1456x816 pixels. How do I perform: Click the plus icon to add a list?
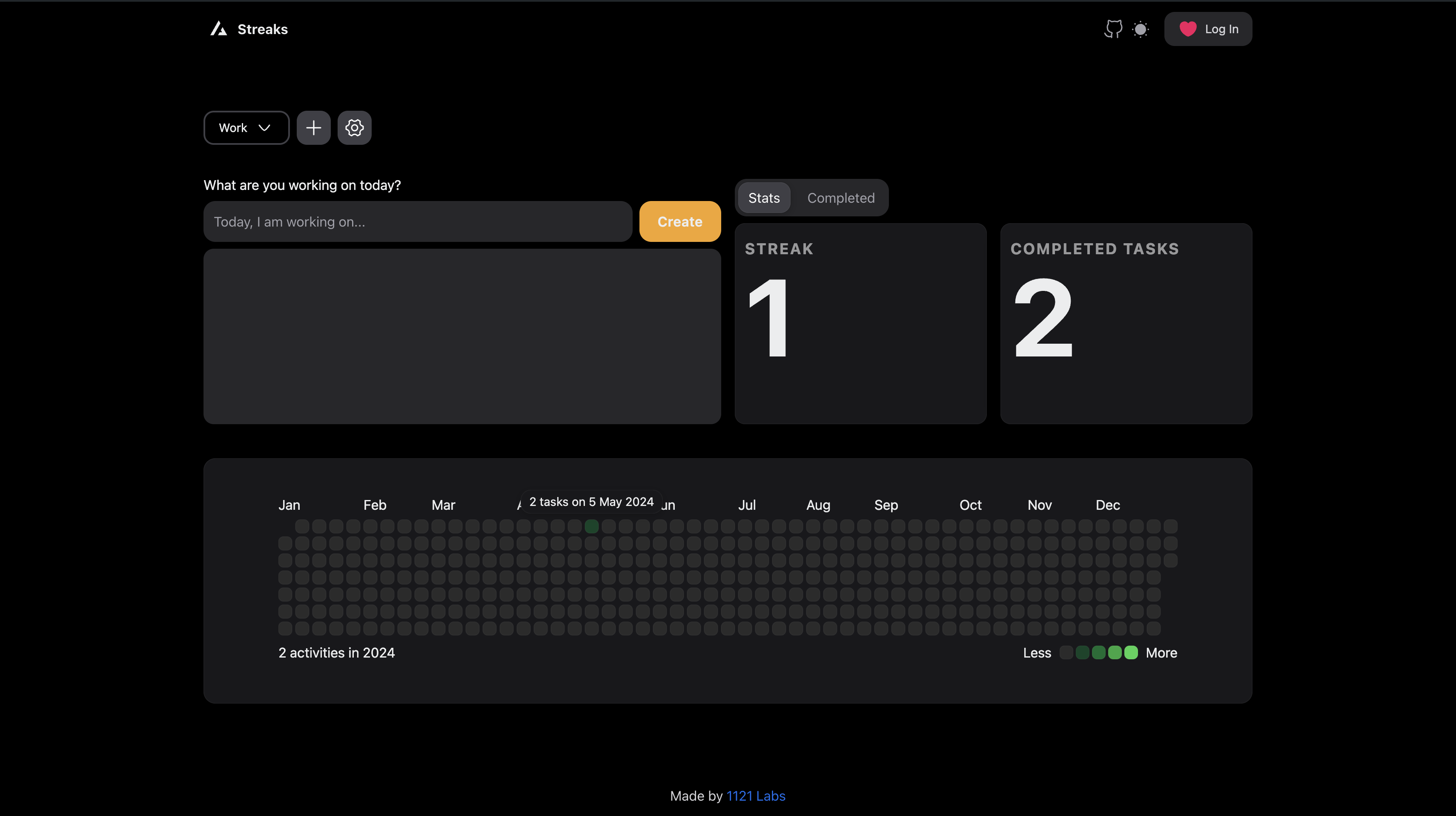tap(314, 128)
